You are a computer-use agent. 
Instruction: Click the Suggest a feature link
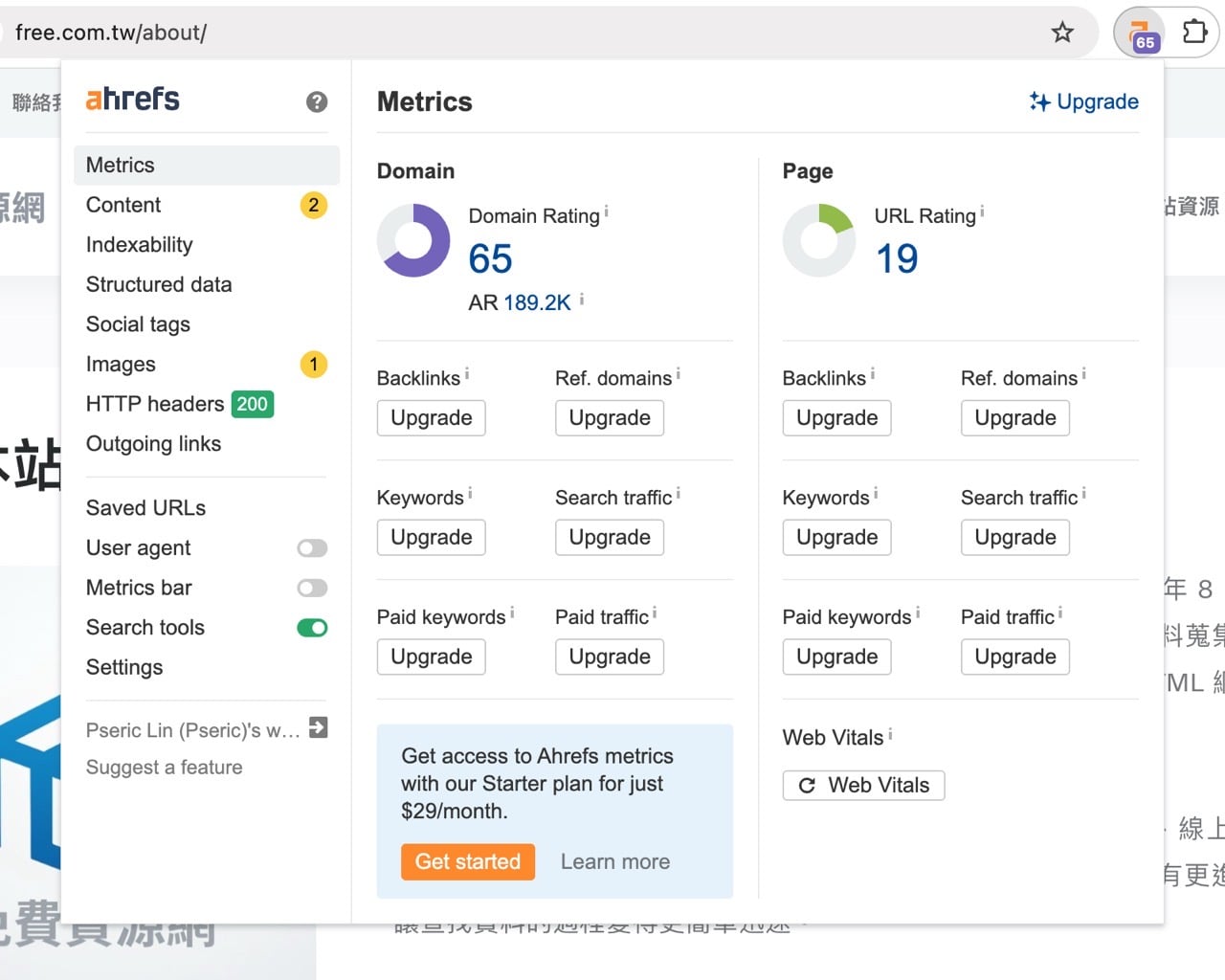click(165, 768)
